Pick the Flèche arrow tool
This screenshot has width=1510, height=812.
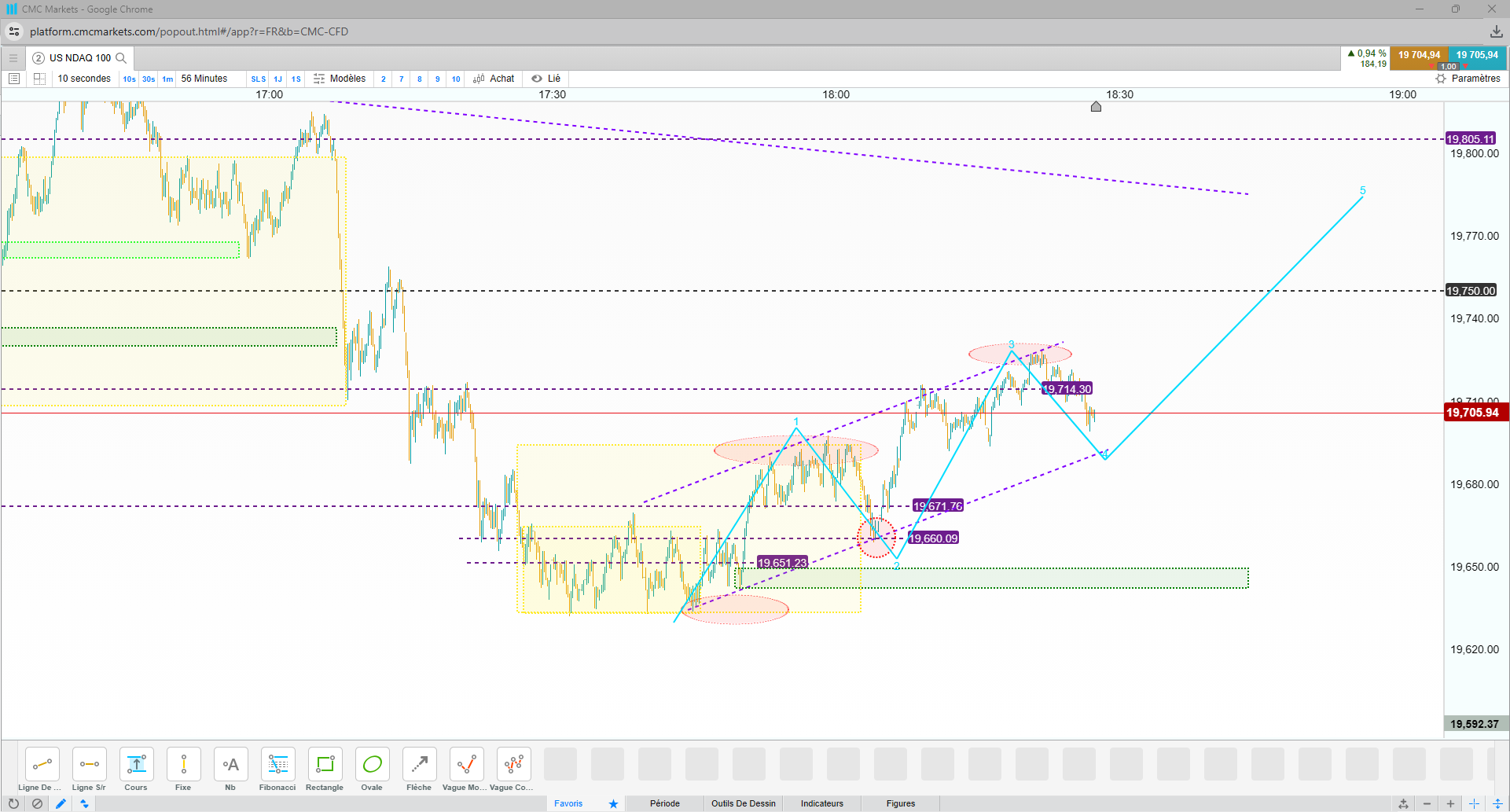(419, 770)
